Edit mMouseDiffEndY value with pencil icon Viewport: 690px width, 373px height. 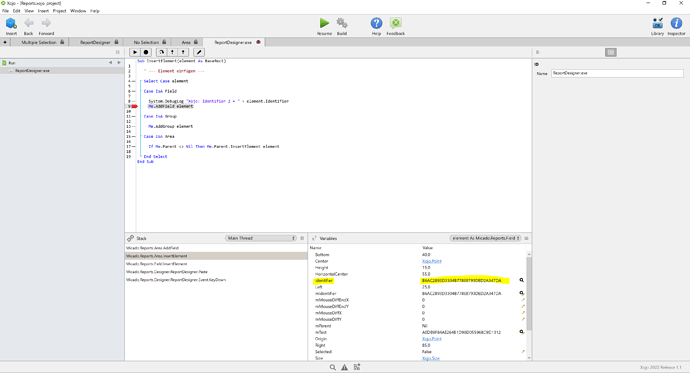tap(523, 307)
